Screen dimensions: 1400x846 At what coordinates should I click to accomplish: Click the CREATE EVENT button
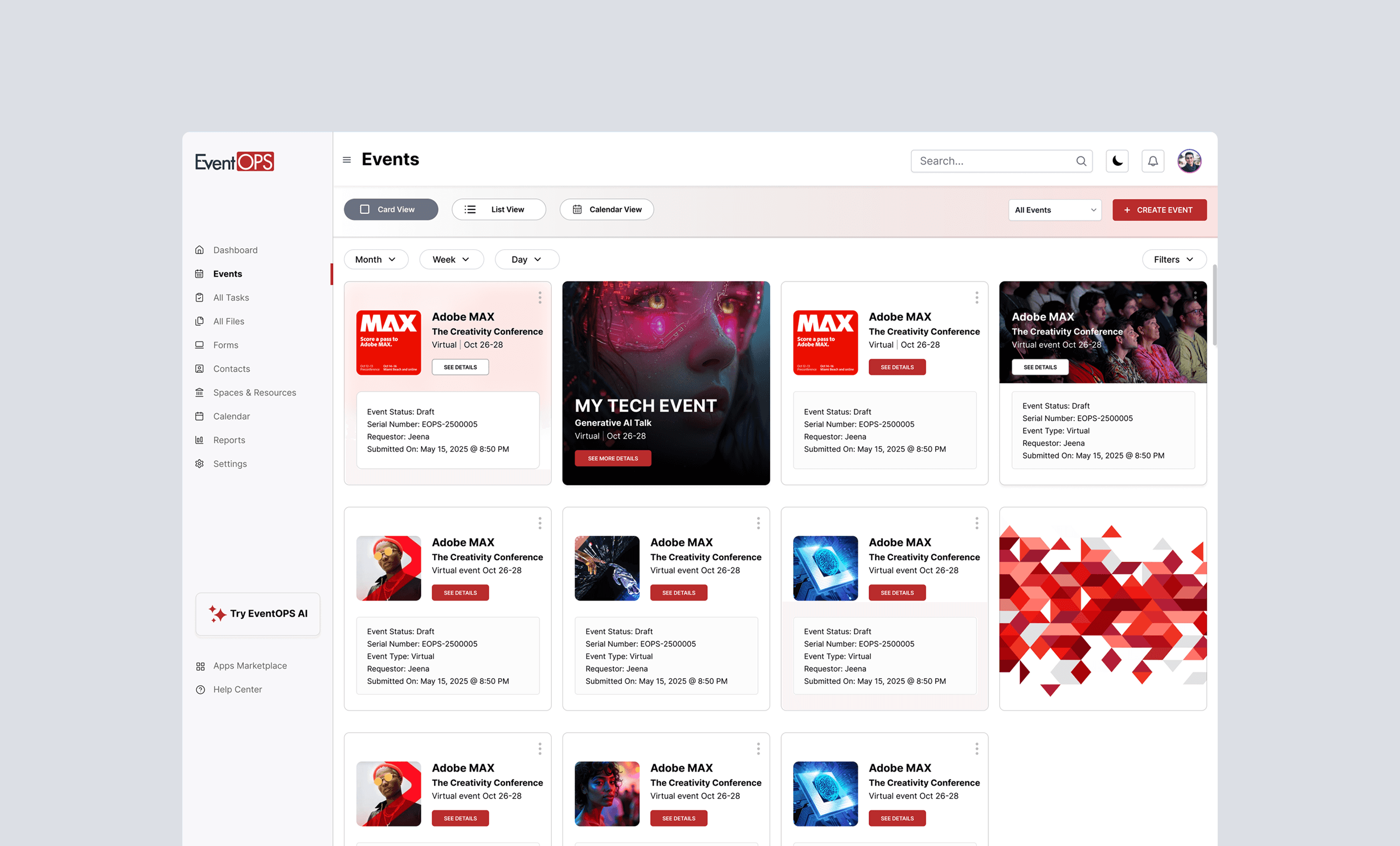click(1159, 210)
